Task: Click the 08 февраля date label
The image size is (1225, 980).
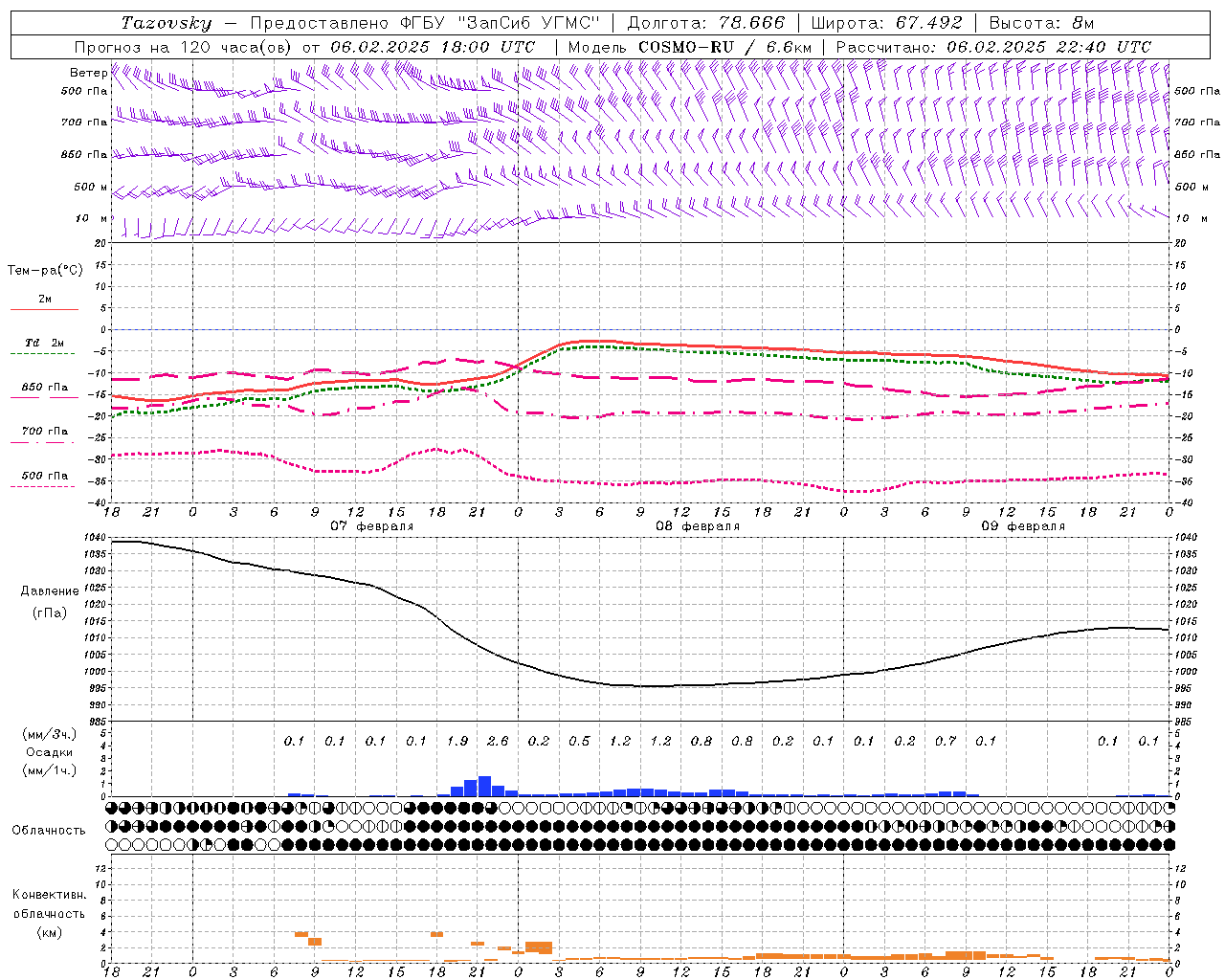Action: [698, 526]
